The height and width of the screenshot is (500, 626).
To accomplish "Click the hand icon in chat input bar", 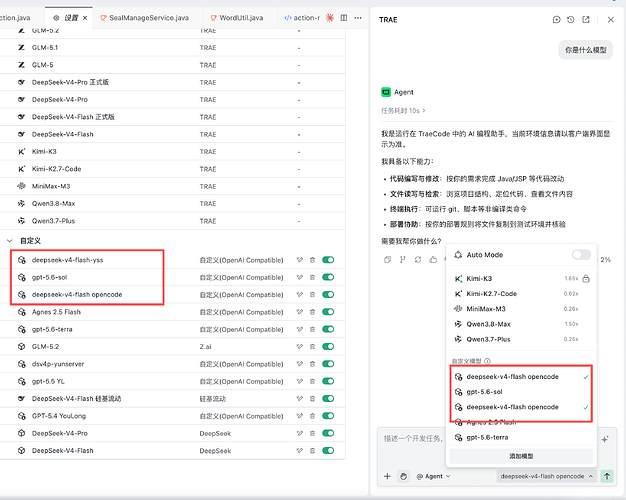I will (404, 476).
